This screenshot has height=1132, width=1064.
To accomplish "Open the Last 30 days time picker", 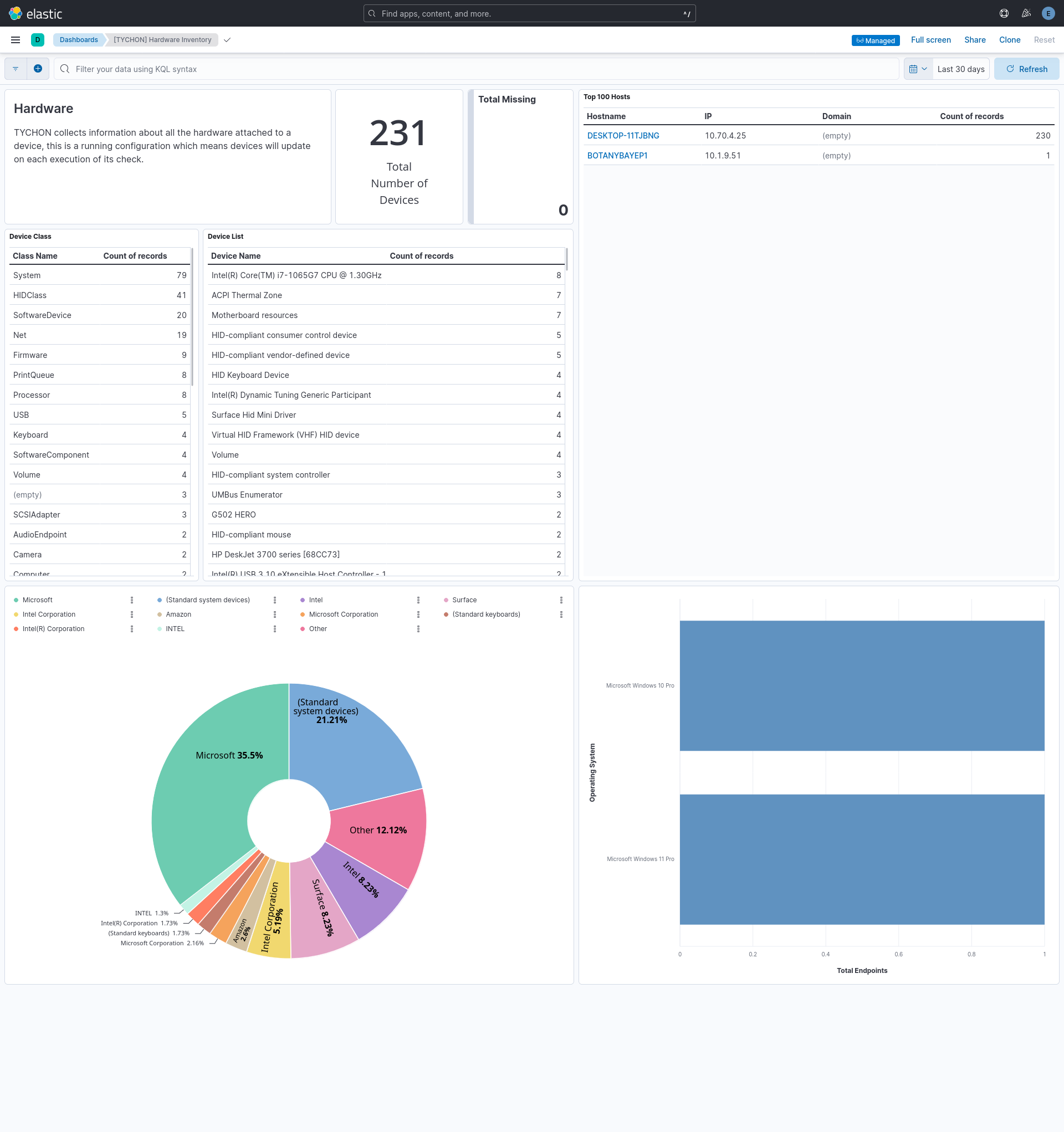I will tap(961, 69).
